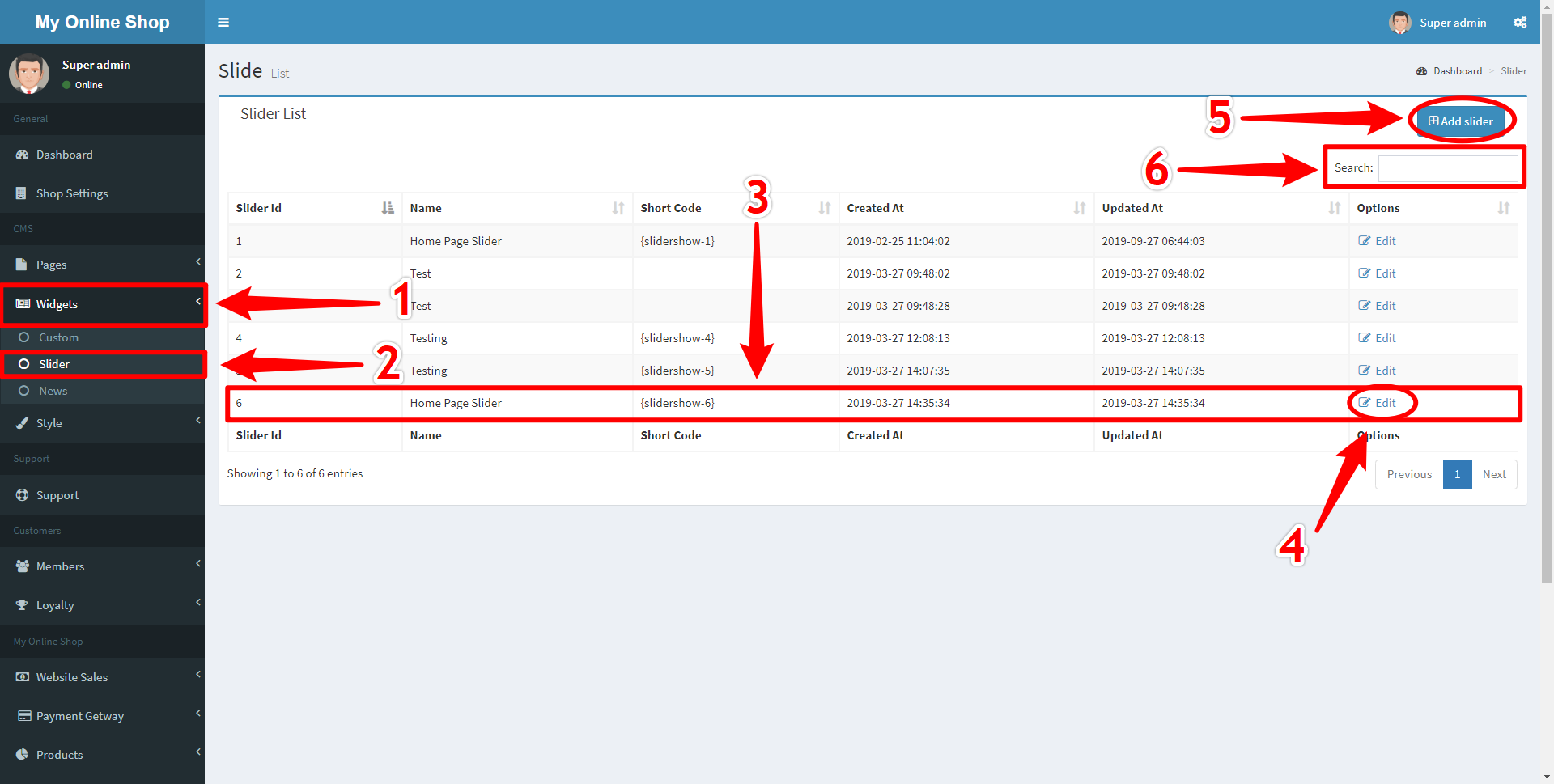
Task: Click the Super admin avatar in top bar
Action: (1399, 23)
